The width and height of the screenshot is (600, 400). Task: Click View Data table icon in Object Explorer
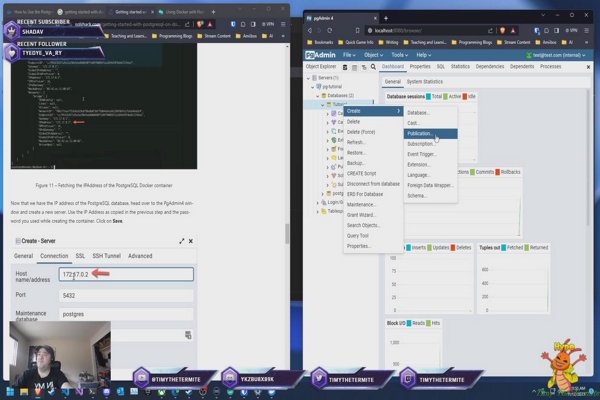(354, 67)
